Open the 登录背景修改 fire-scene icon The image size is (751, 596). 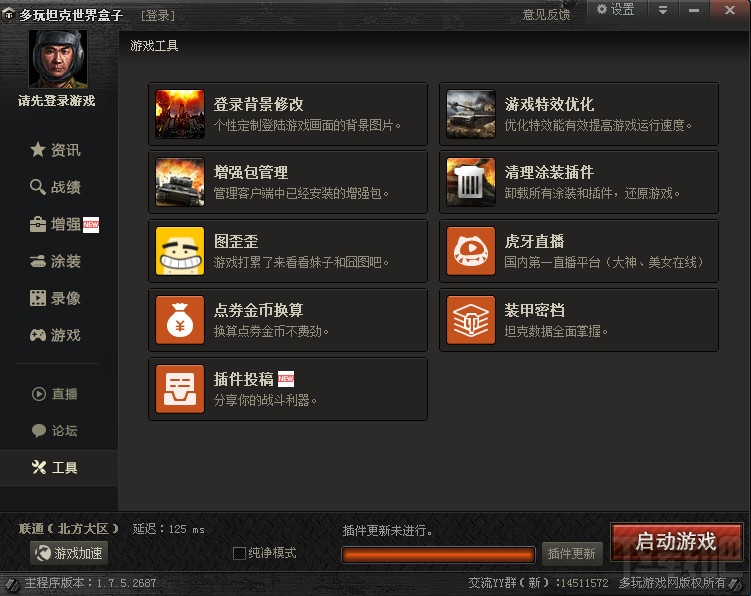[180, 114]
